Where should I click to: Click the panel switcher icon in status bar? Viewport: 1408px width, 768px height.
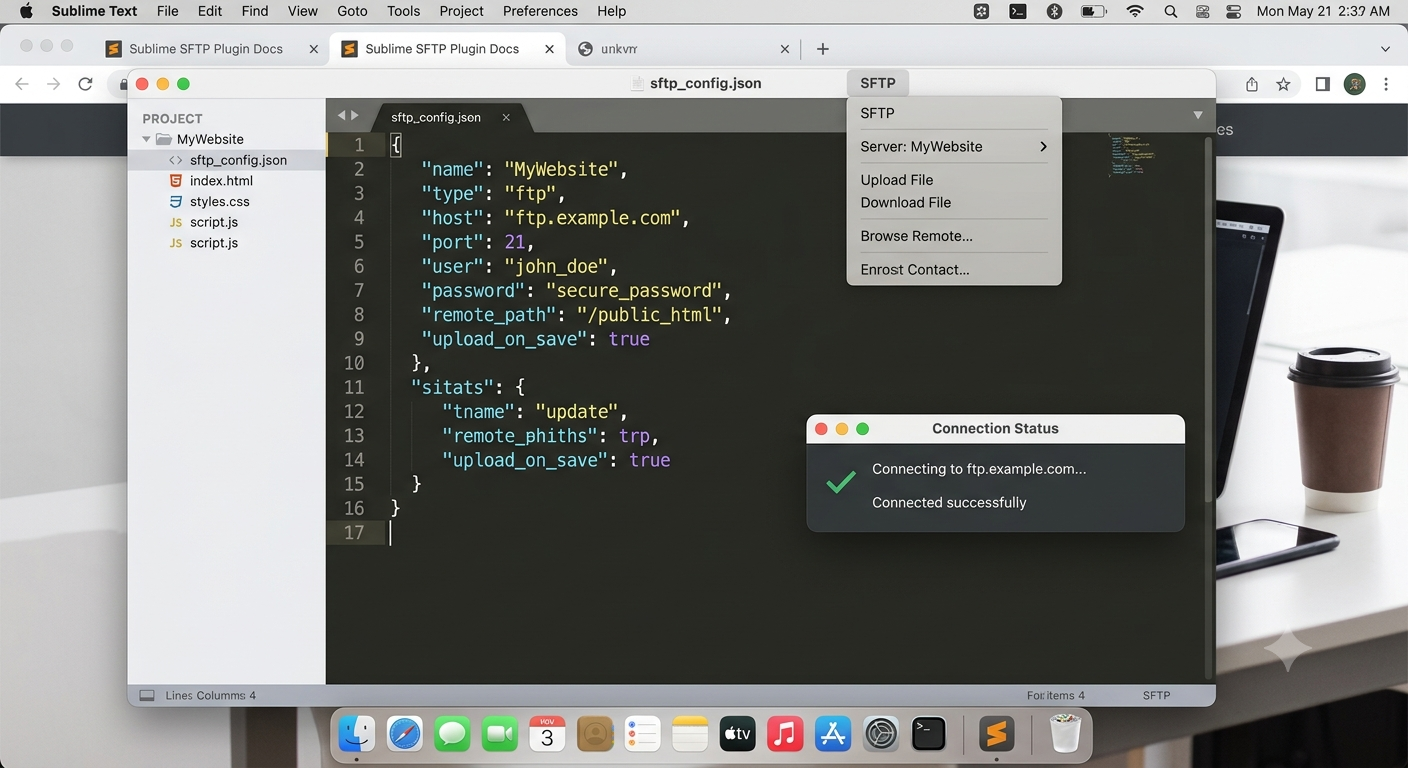[147, 695]
